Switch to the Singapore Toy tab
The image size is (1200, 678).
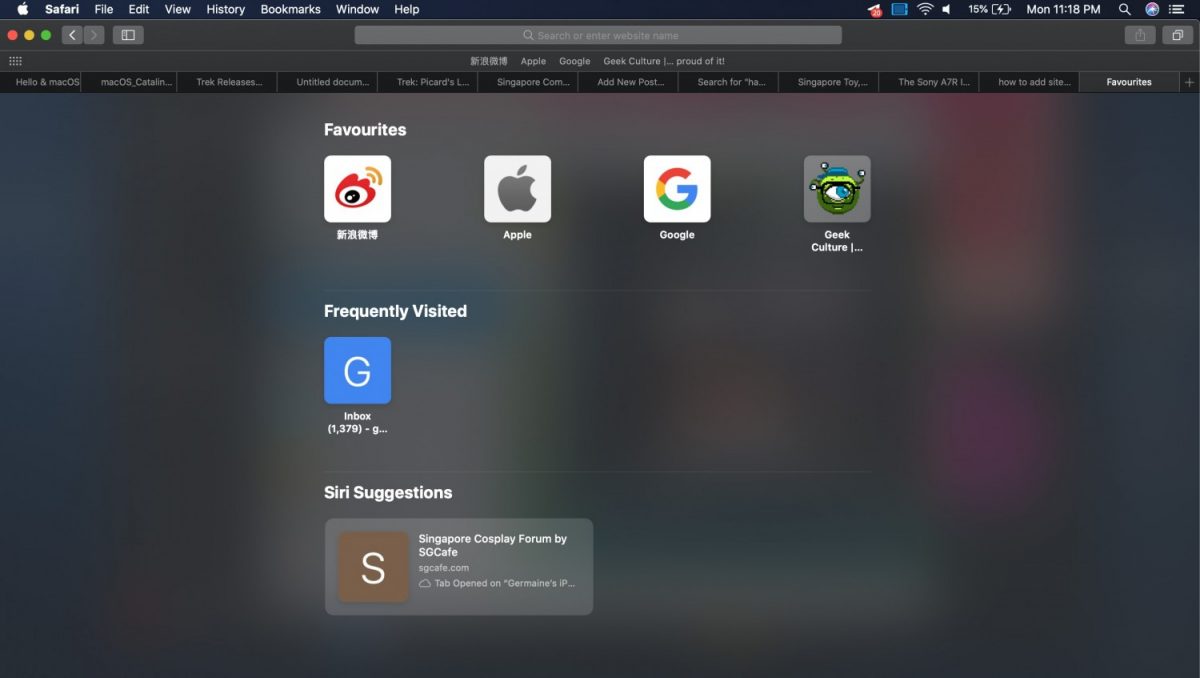[x=829, y=82]
